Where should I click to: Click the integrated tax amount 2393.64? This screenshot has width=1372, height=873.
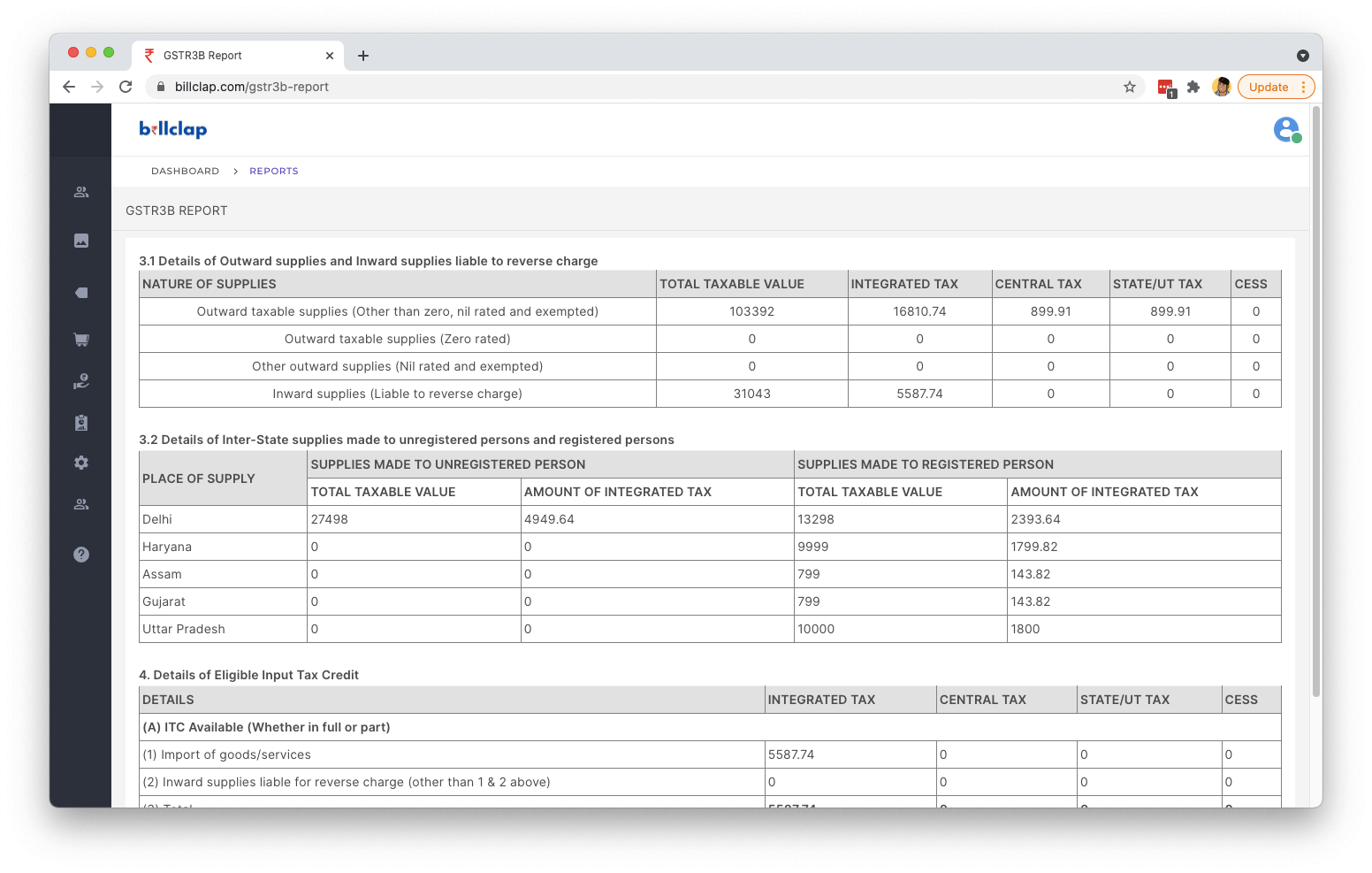tap(1036, 519)
